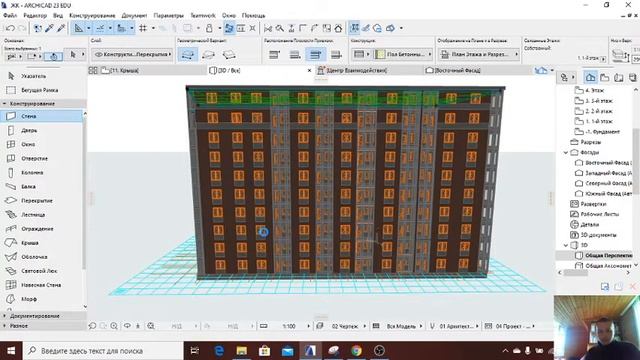Choose the first geometry method icon
Screen dimensions: 640x360
pyautogui.click(x=187, y=54)
